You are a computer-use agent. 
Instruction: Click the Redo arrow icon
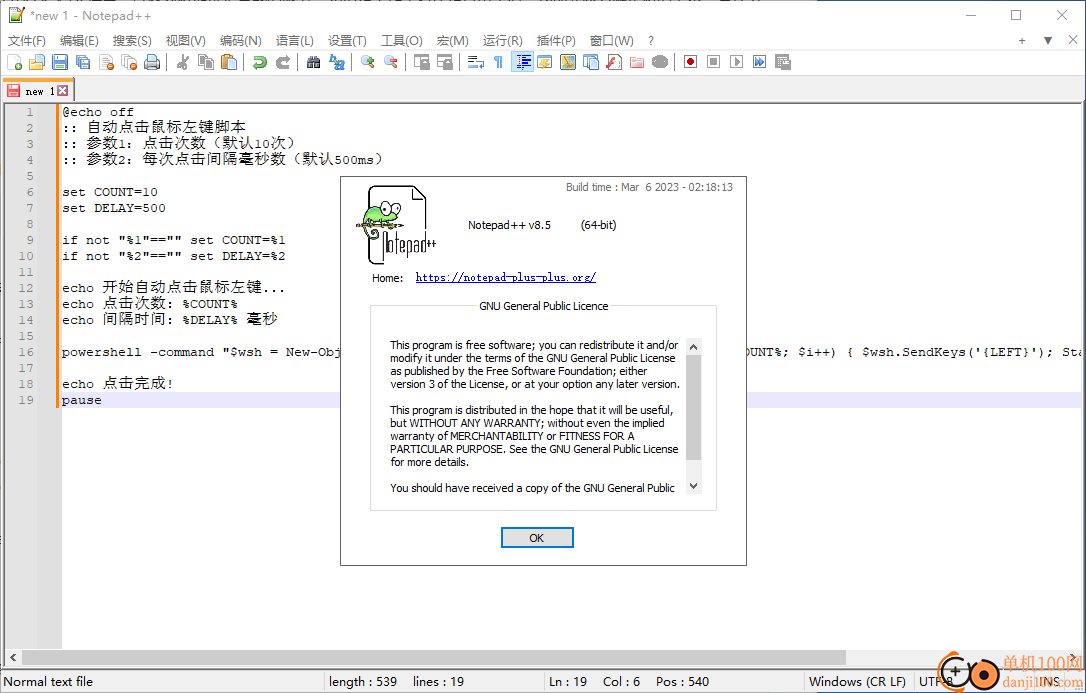pos(283,62)
